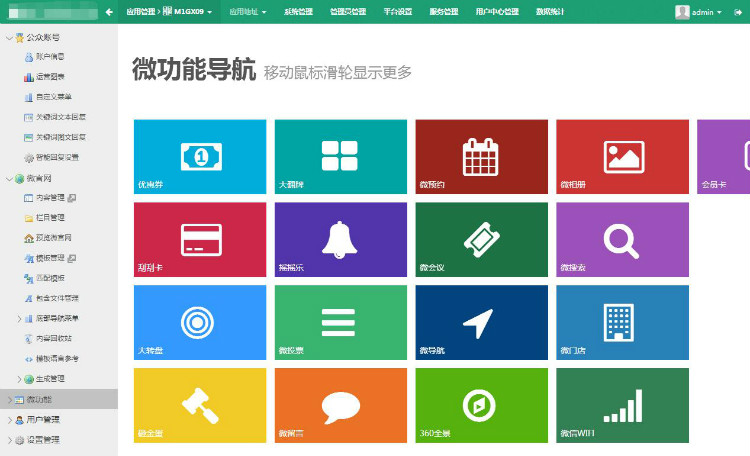The image size is (750, 456).
Task: Open the 数据统计 top menu
Action: click(550, 12)
